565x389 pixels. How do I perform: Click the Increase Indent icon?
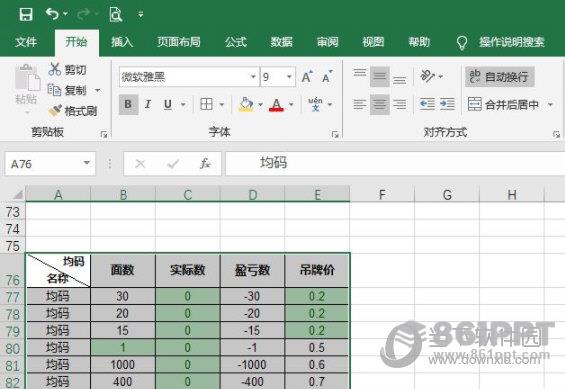pyautogui.click(x=447, y=104)
